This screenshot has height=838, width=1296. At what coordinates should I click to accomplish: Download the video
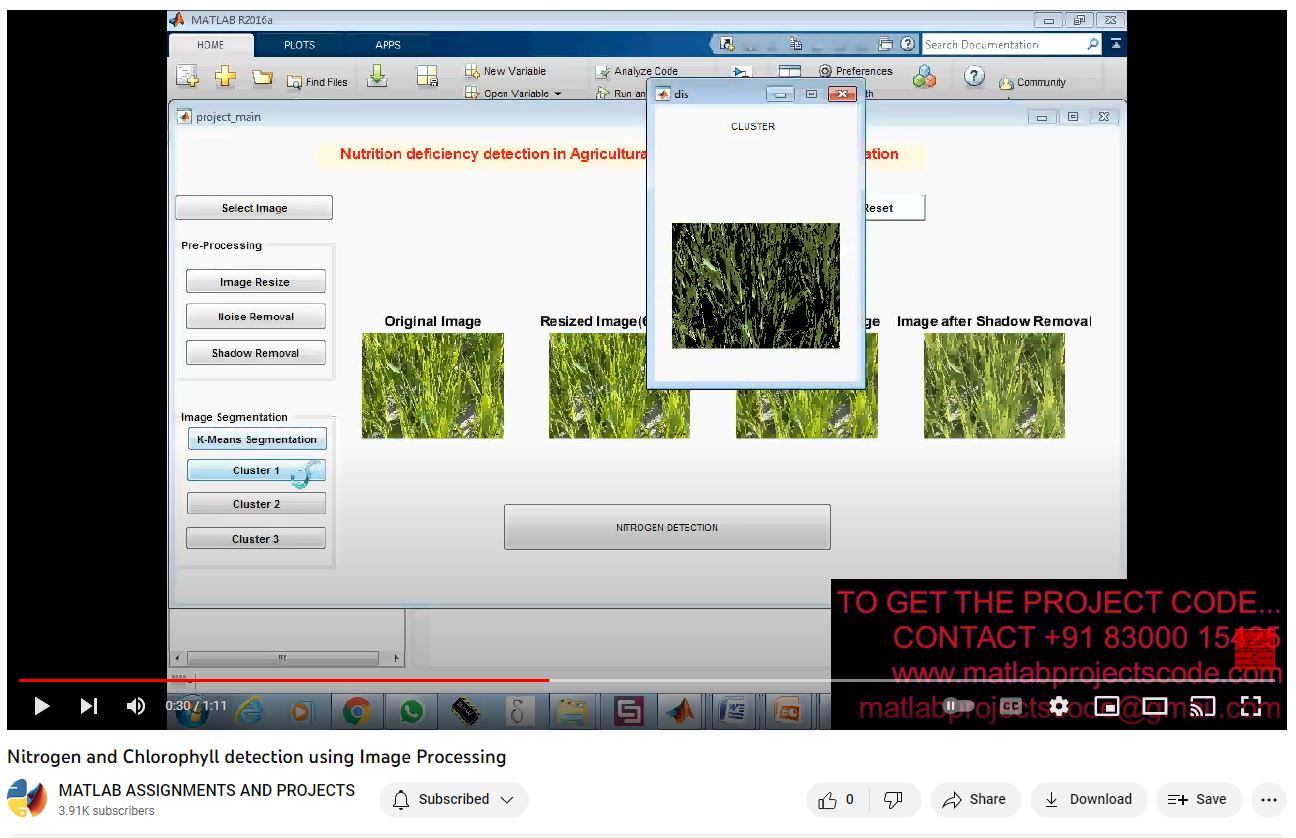coord(1088,799)
